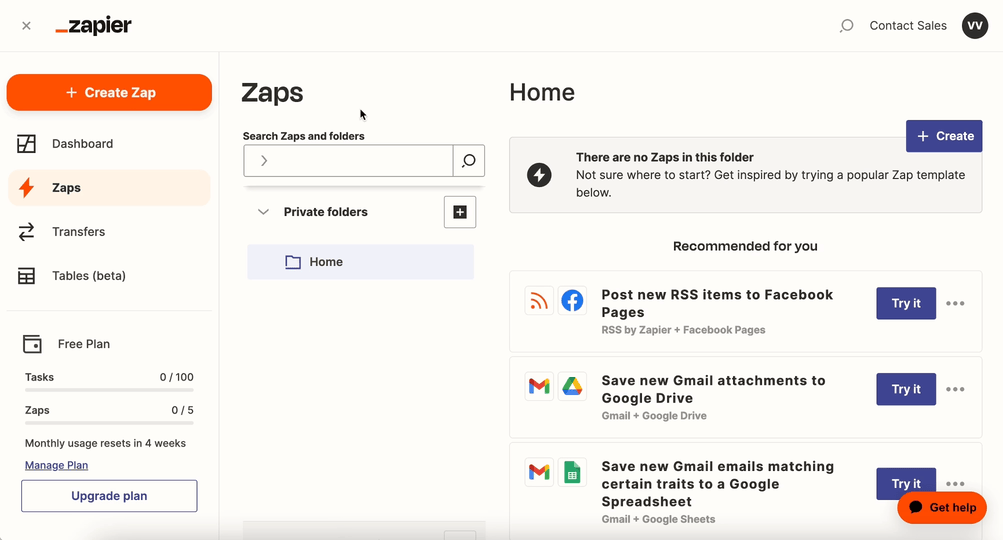Open Transfers from the sidebar
This screenshot has width=1003, height=540.
[78, 232]
